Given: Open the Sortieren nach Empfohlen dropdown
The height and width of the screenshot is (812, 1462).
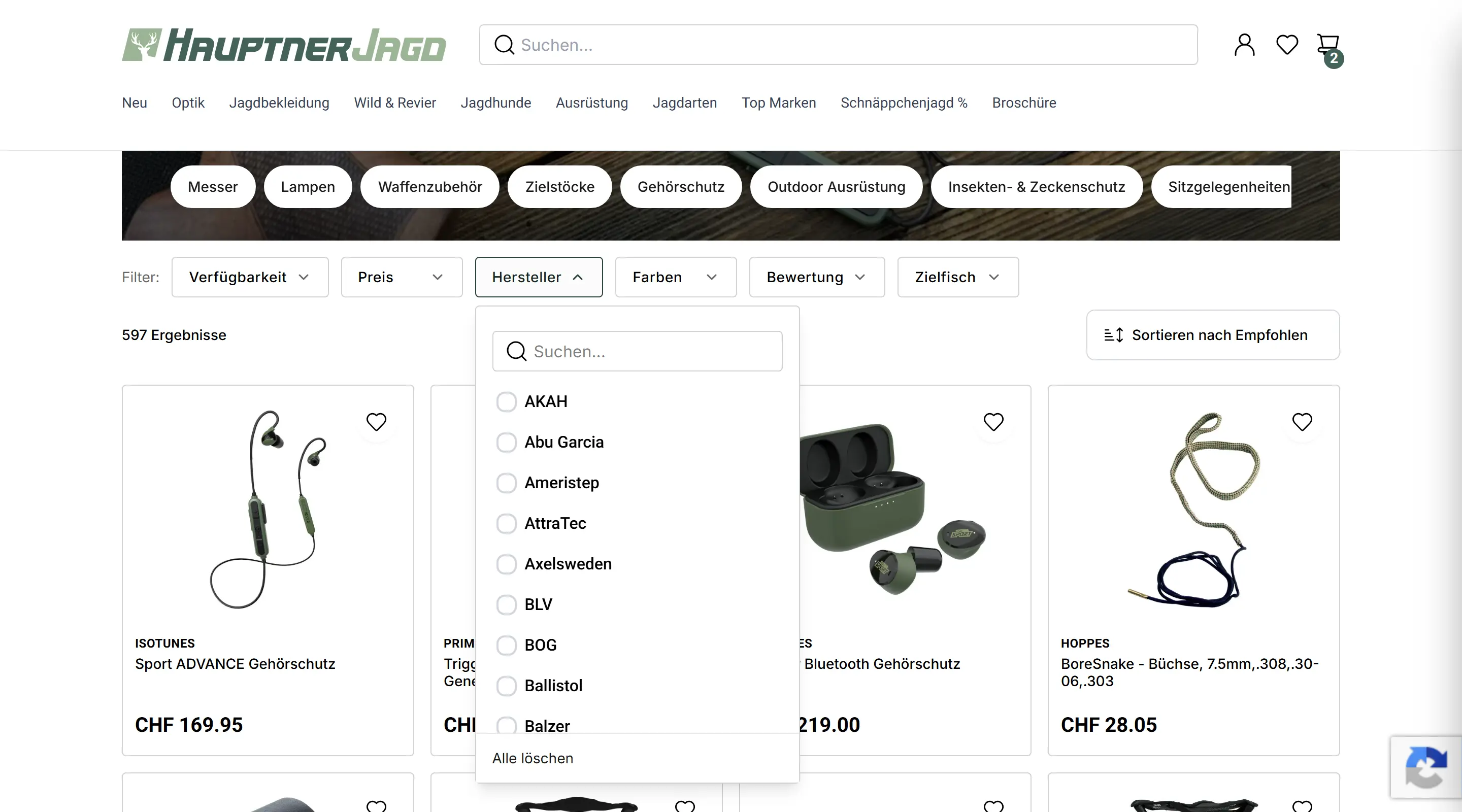Looking at the screenshot, I should pos(1213,335).
